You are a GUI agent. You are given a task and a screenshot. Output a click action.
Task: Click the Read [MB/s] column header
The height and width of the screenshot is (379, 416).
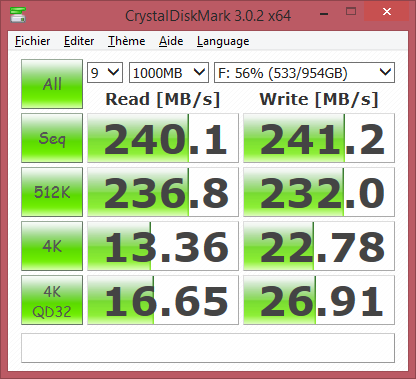(x=163, y=99)
